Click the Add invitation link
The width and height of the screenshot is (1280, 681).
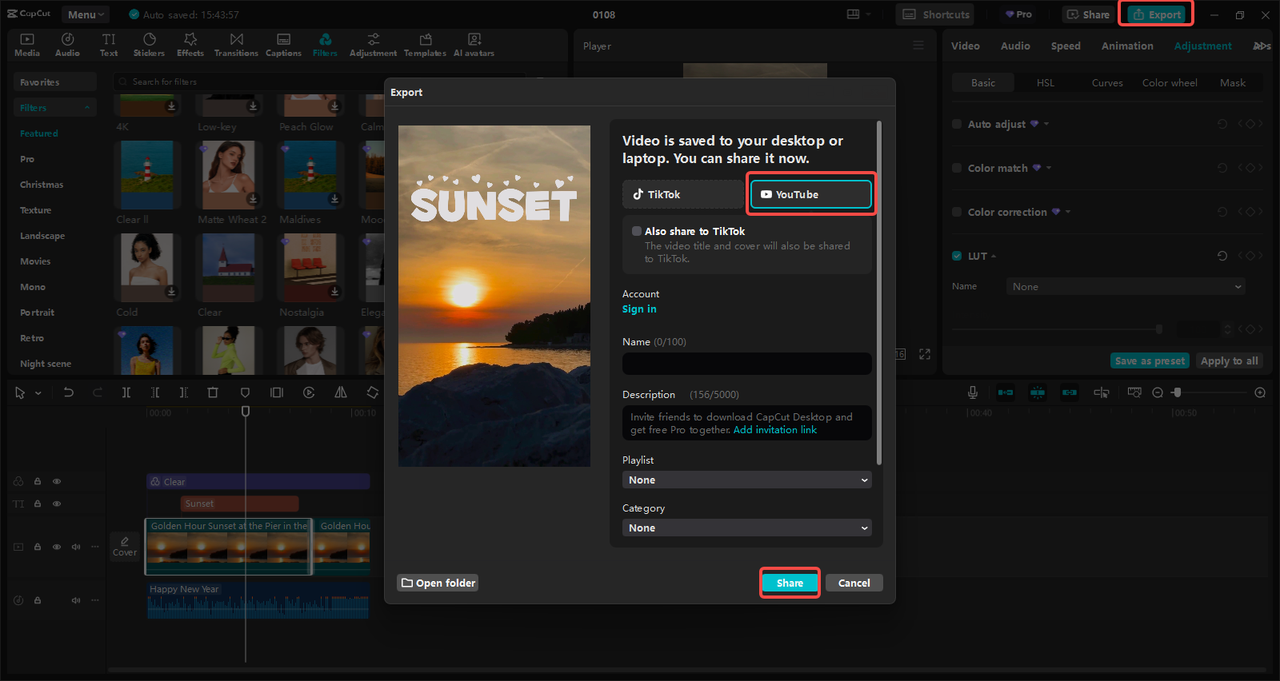tap(775, 430)
